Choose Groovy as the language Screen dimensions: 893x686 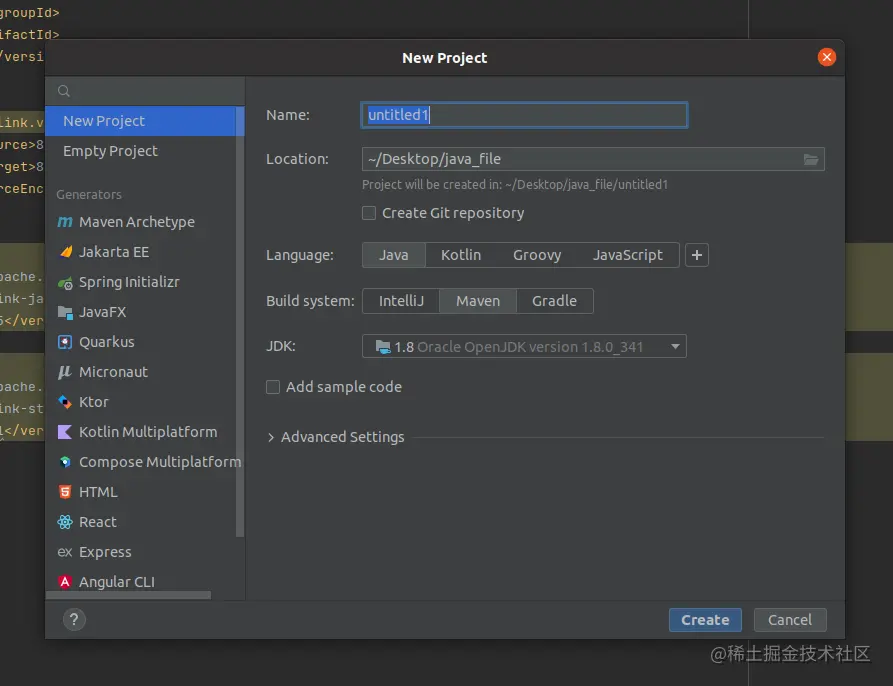pos(536,255)
